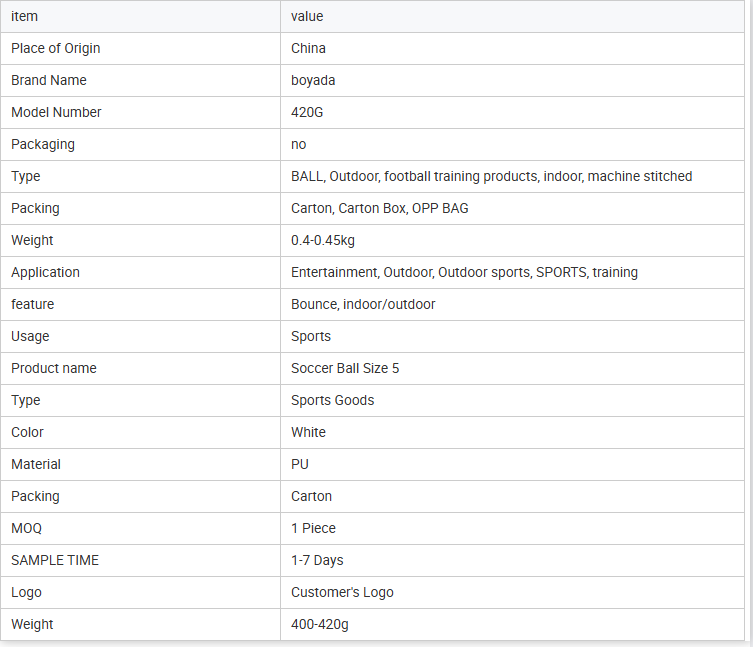Click the 'Soccer Ball Size 5' value
The height and width of the screenshot is (647, 753).
(x=345, y=368)
